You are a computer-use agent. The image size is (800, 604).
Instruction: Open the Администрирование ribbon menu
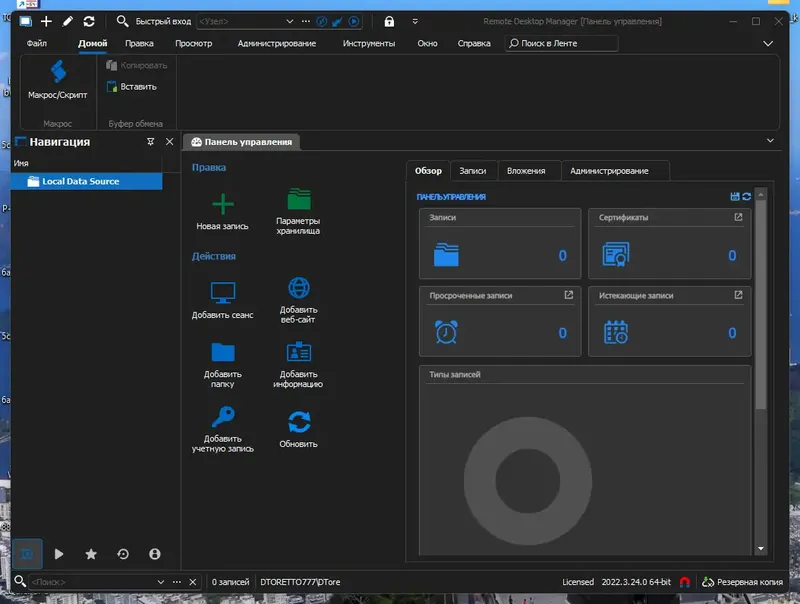(x=276, y=44)
